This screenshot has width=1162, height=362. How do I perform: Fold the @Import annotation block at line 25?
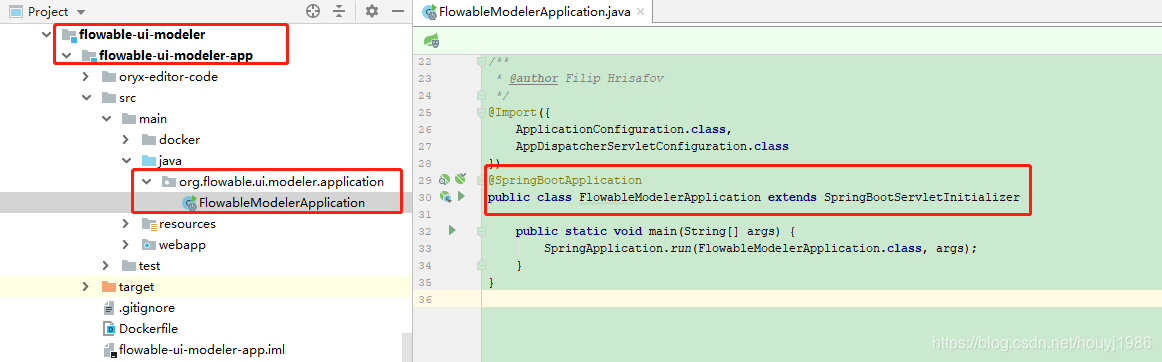pos(482,112)
